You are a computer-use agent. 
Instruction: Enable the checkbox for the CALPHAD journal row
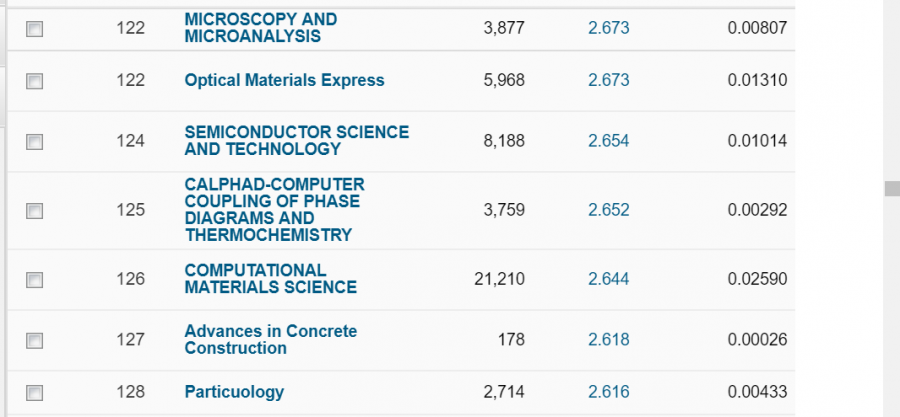pos(35,211)
